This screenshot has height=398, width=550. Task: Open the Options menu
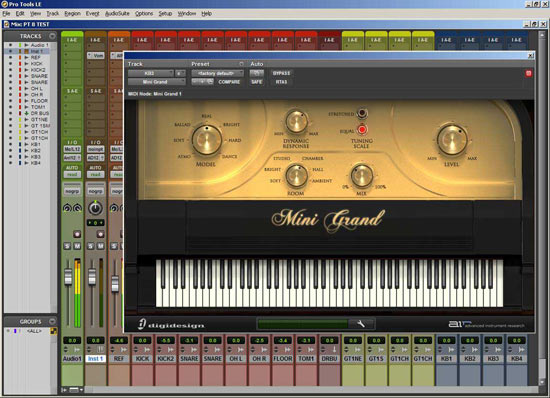point(144,13)
